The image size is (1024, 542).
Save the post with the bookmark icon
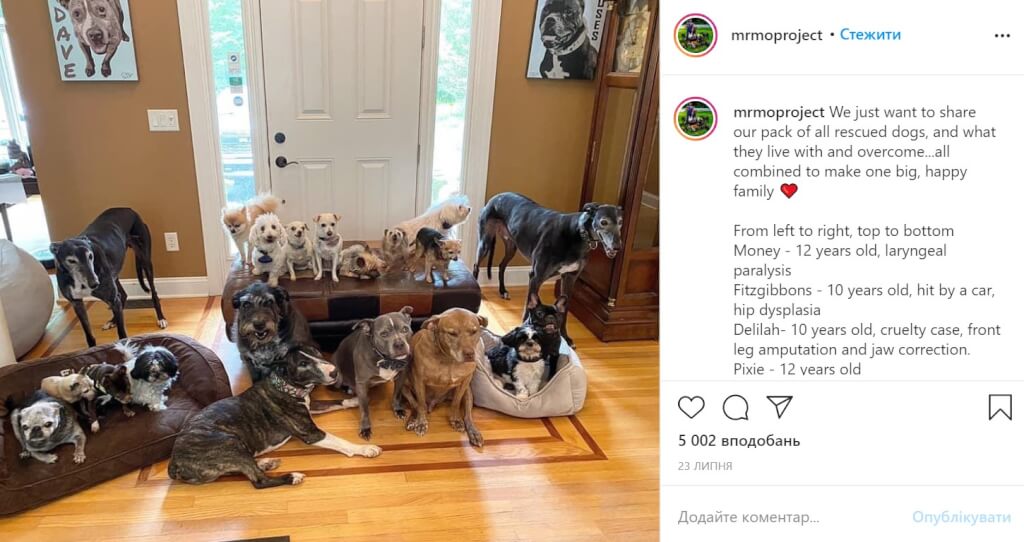click(x=1000, y=407)
